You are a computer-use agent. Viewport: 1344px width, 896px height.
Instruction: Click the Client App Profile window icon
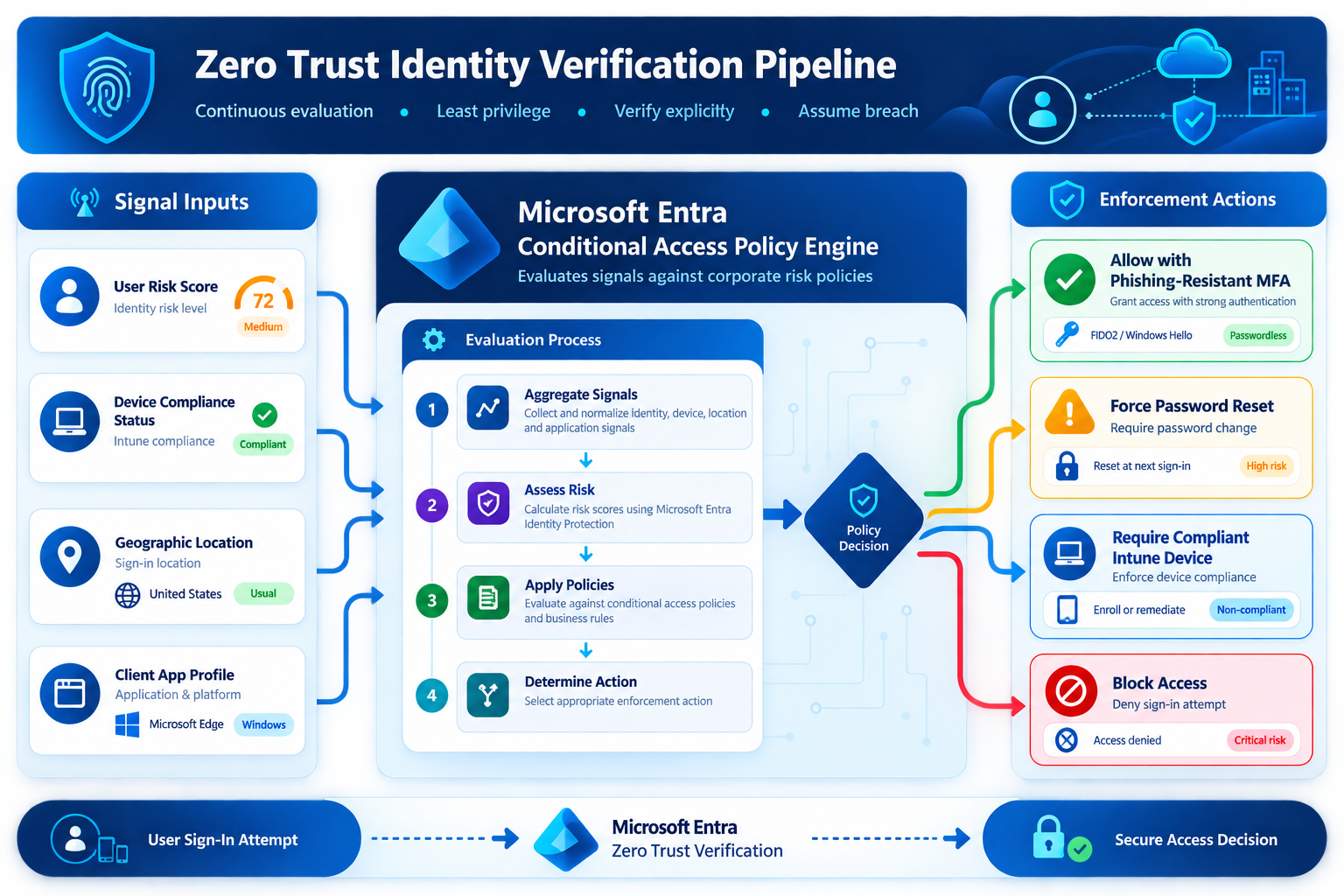coord(70,694)
